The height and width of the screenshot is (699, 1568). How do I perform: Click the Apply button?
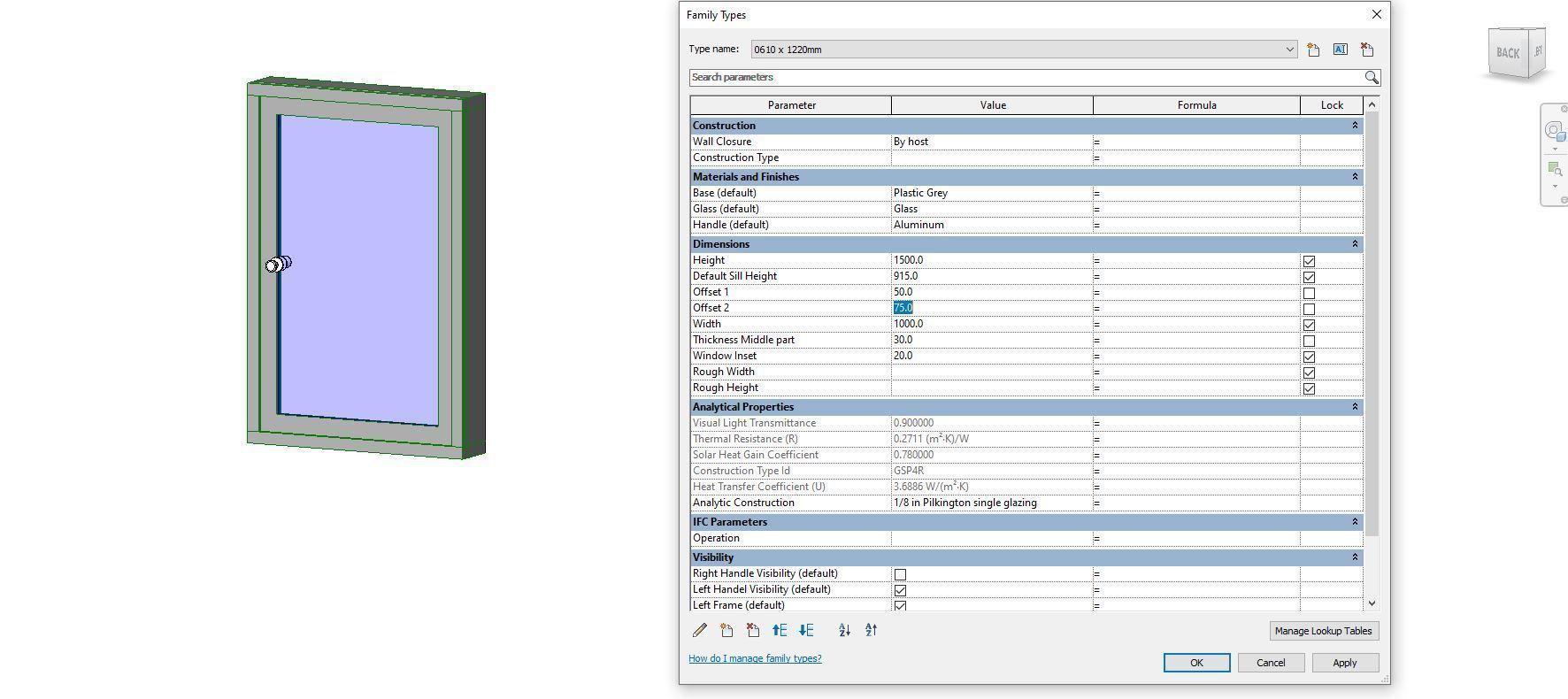pyautogui.click(x=1345, y=663)
